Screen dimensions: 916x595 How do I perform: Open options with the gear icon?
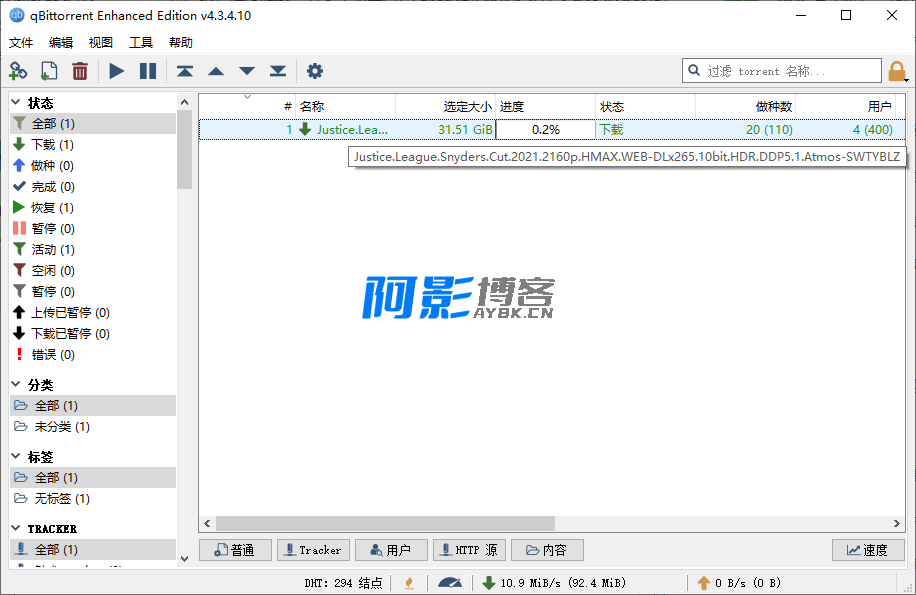point(315,71)
